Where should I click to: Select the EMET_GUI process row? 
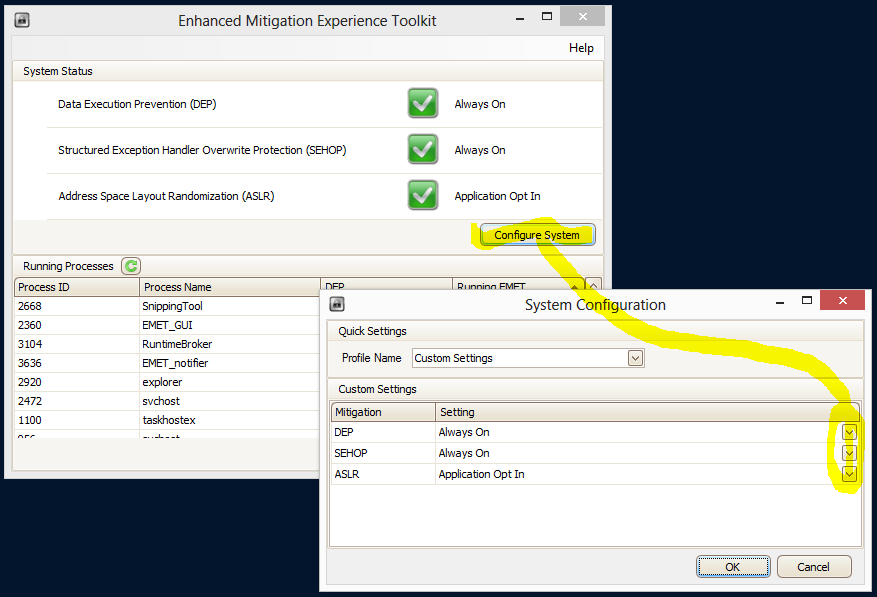coord(167,325)
